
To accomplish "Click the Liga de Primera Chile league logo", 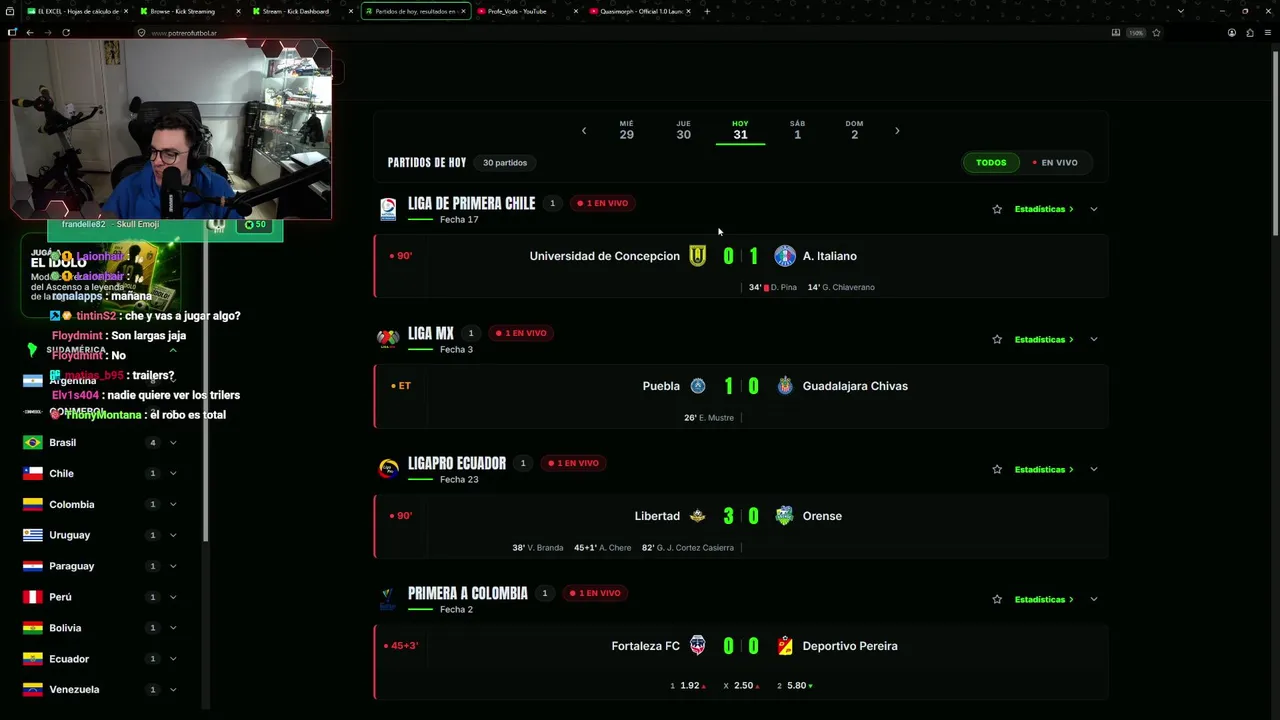I will (x=388, y=209).
